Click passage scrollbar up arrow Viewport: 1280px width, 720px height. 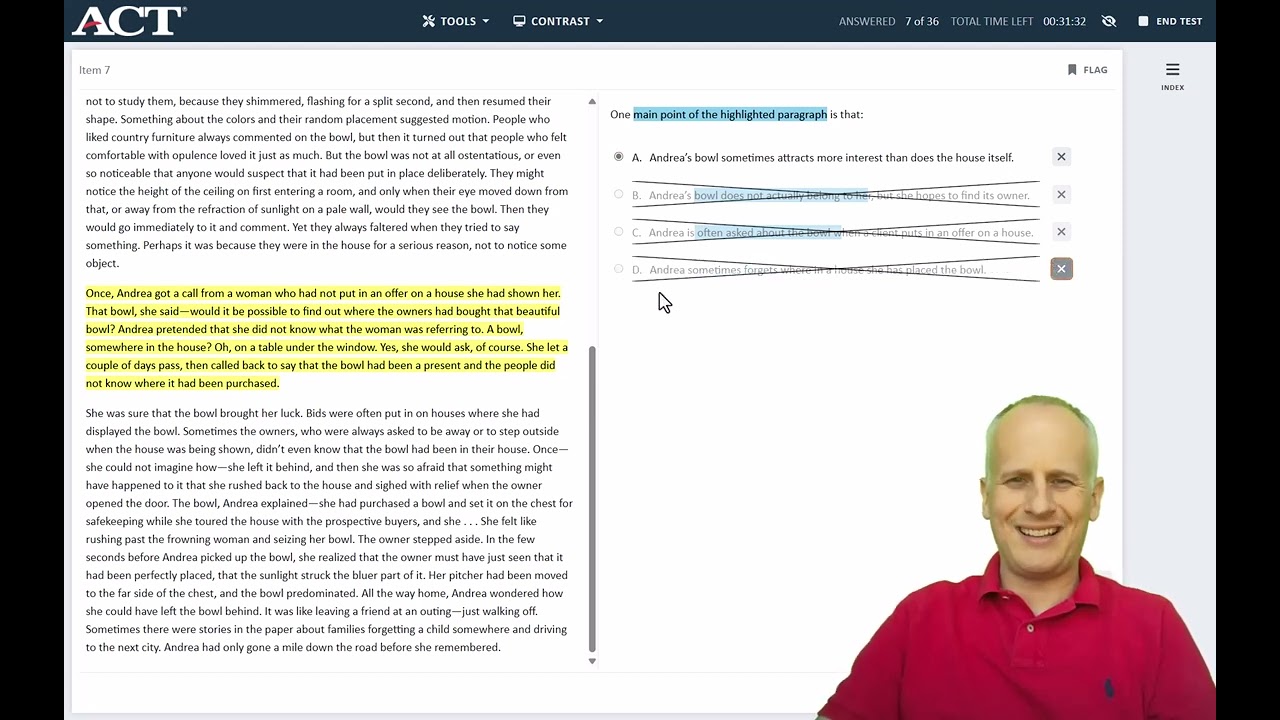(x=592, y=102)
